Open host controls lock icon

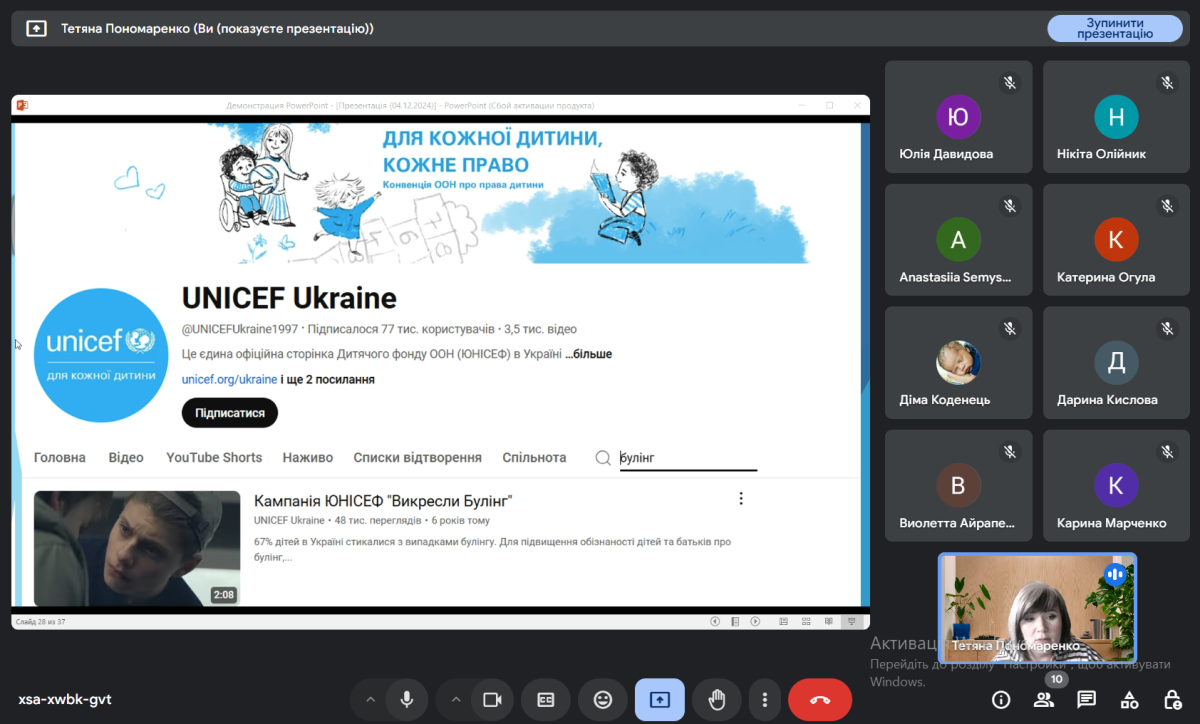coord(1172,699)
